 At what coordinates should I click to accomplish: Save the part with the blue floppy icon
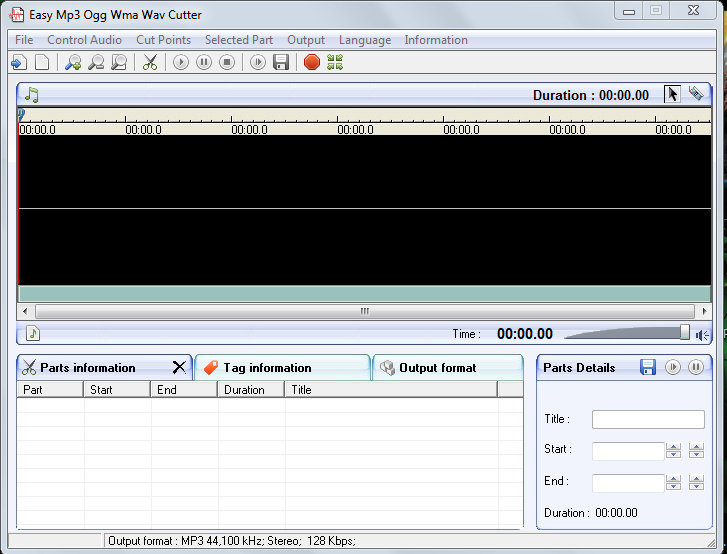coord(648,367)
